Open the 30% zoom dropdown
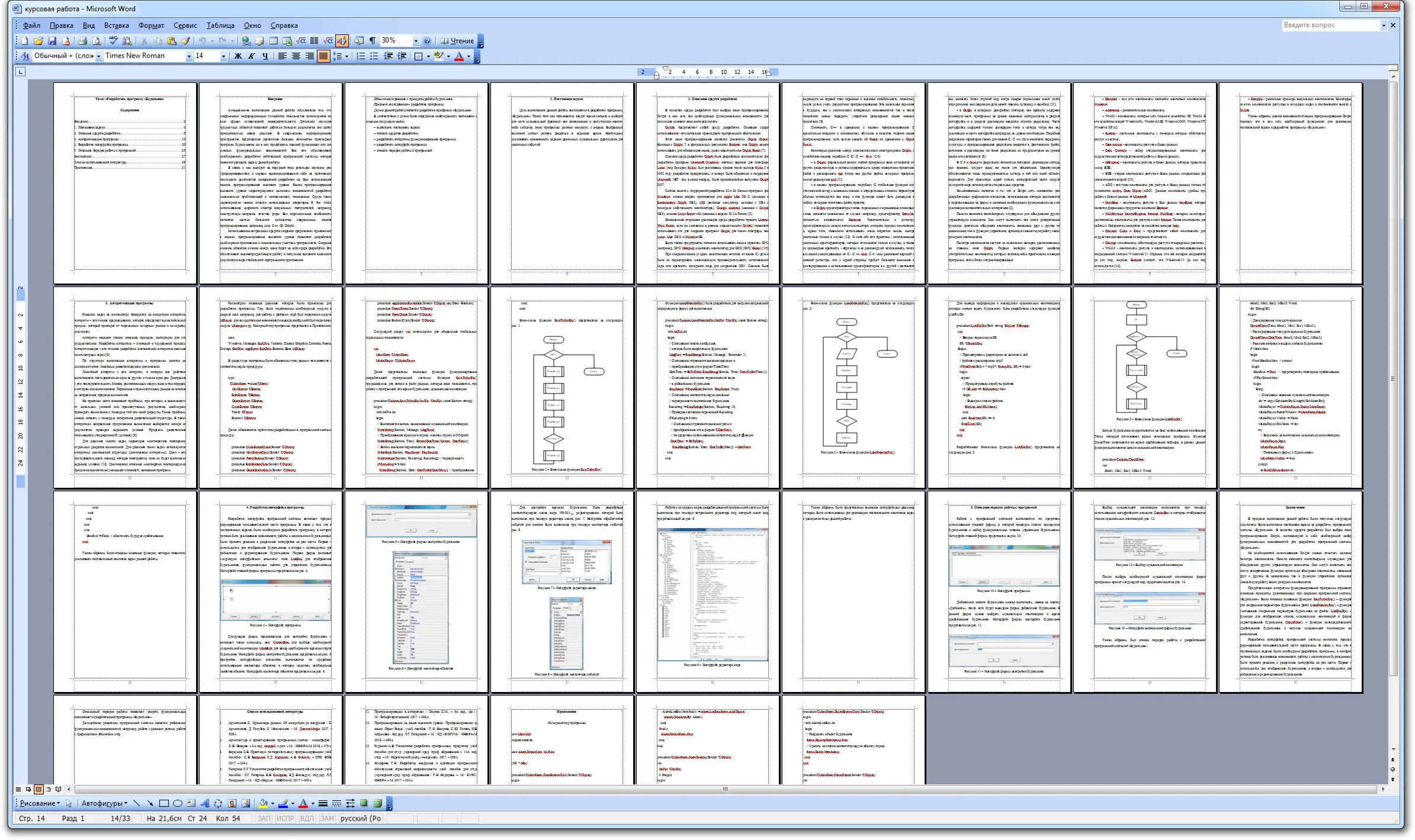The image size is (1415, 840). click(x=416, y=41)
